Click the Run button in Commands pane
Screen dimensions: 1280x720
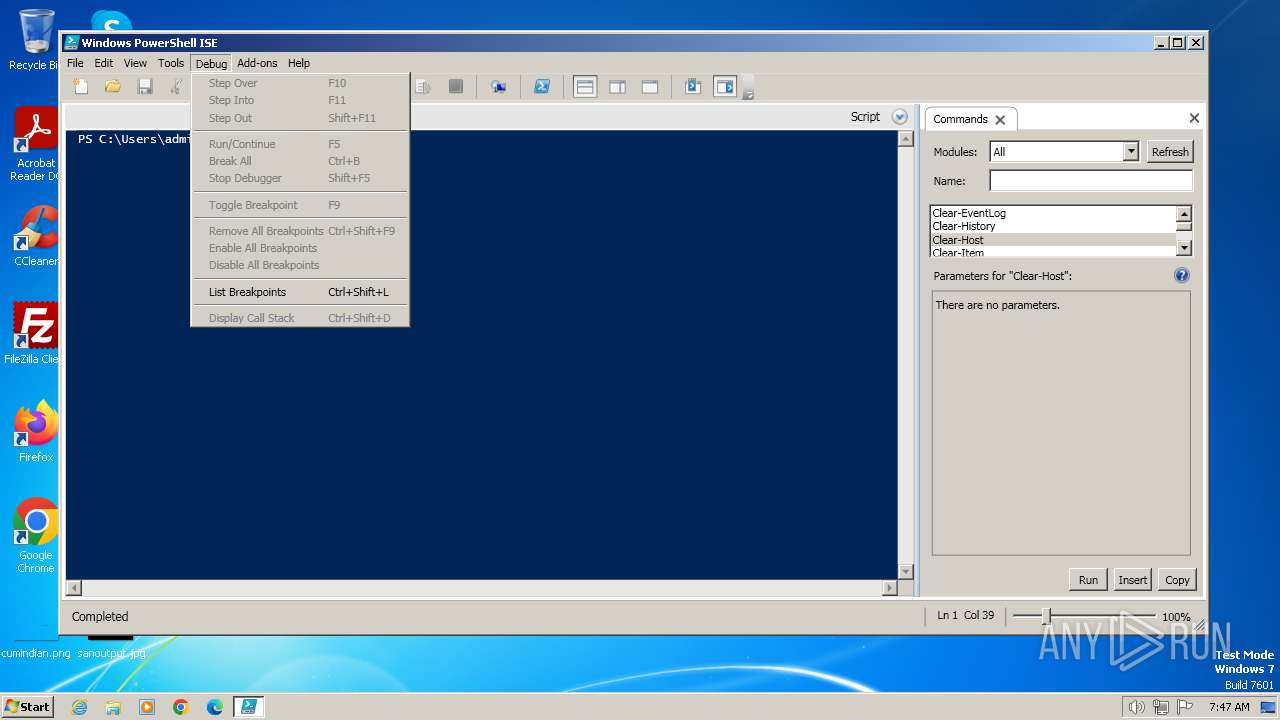click(x=1088, y=580)
